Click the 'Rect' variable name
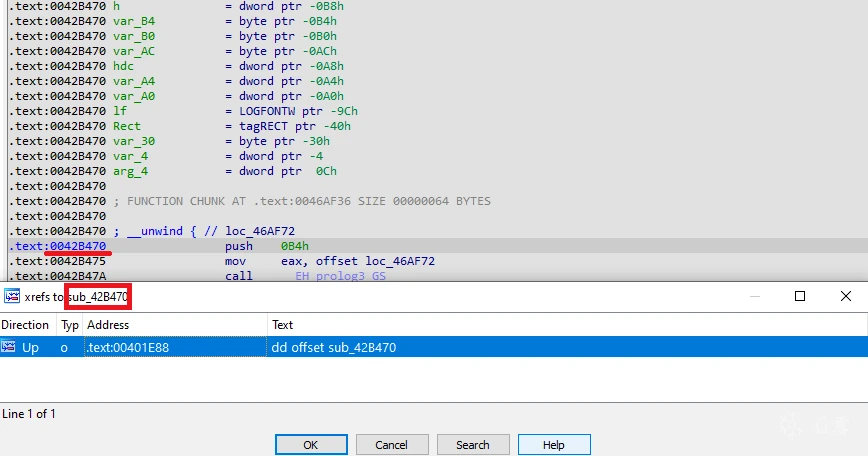The height and width of the screenshot is (456, 868). [x=127, y=126]
